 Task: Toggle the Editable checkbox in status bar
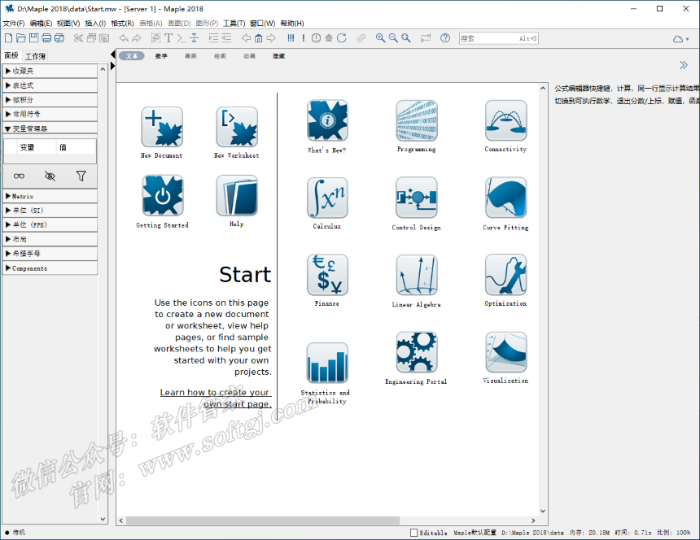[414, 532]
